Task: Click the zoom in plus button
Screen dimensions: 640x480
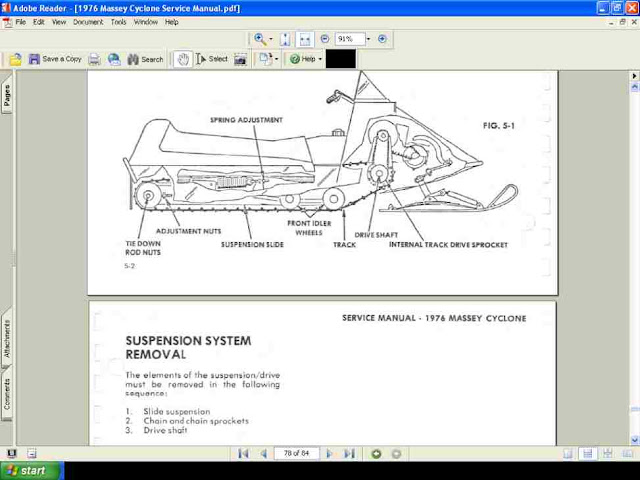Action: [382, 39]
